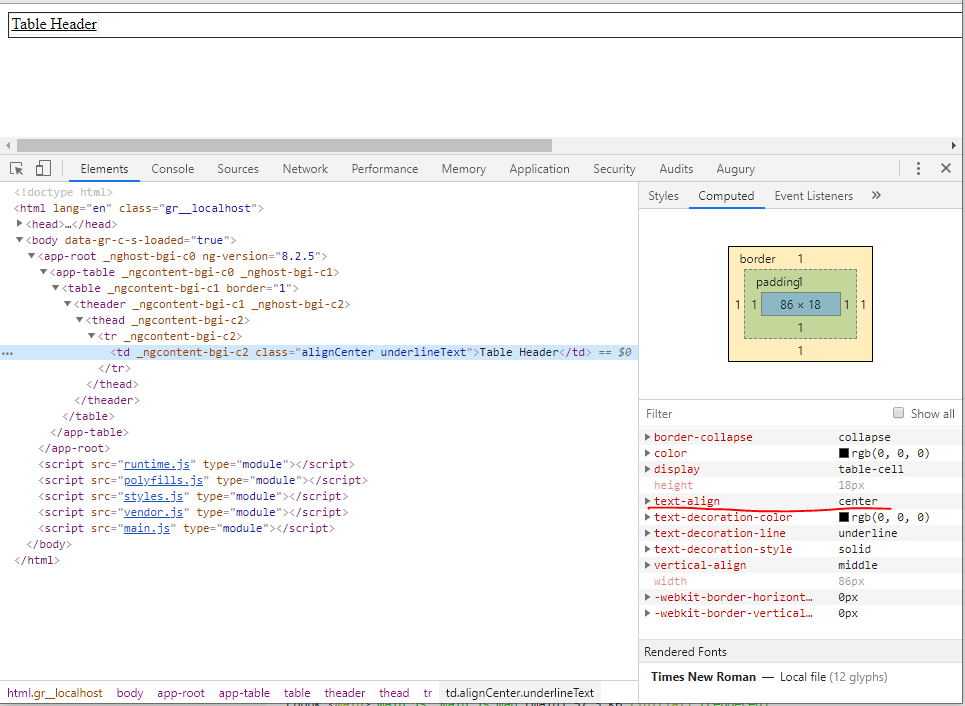This screenshot has width=965, height=706.
Task: Close the DevTools panel
Action: pyautogui.click(x=946, y=168)
